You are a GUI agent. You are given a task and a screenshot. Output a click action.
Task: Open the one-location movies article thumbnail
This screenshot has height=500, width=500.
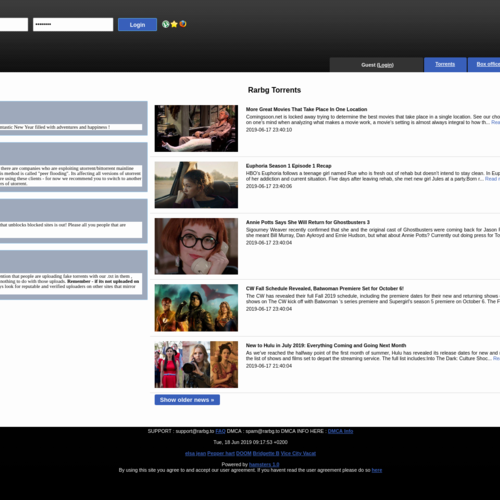pos(196,128)
